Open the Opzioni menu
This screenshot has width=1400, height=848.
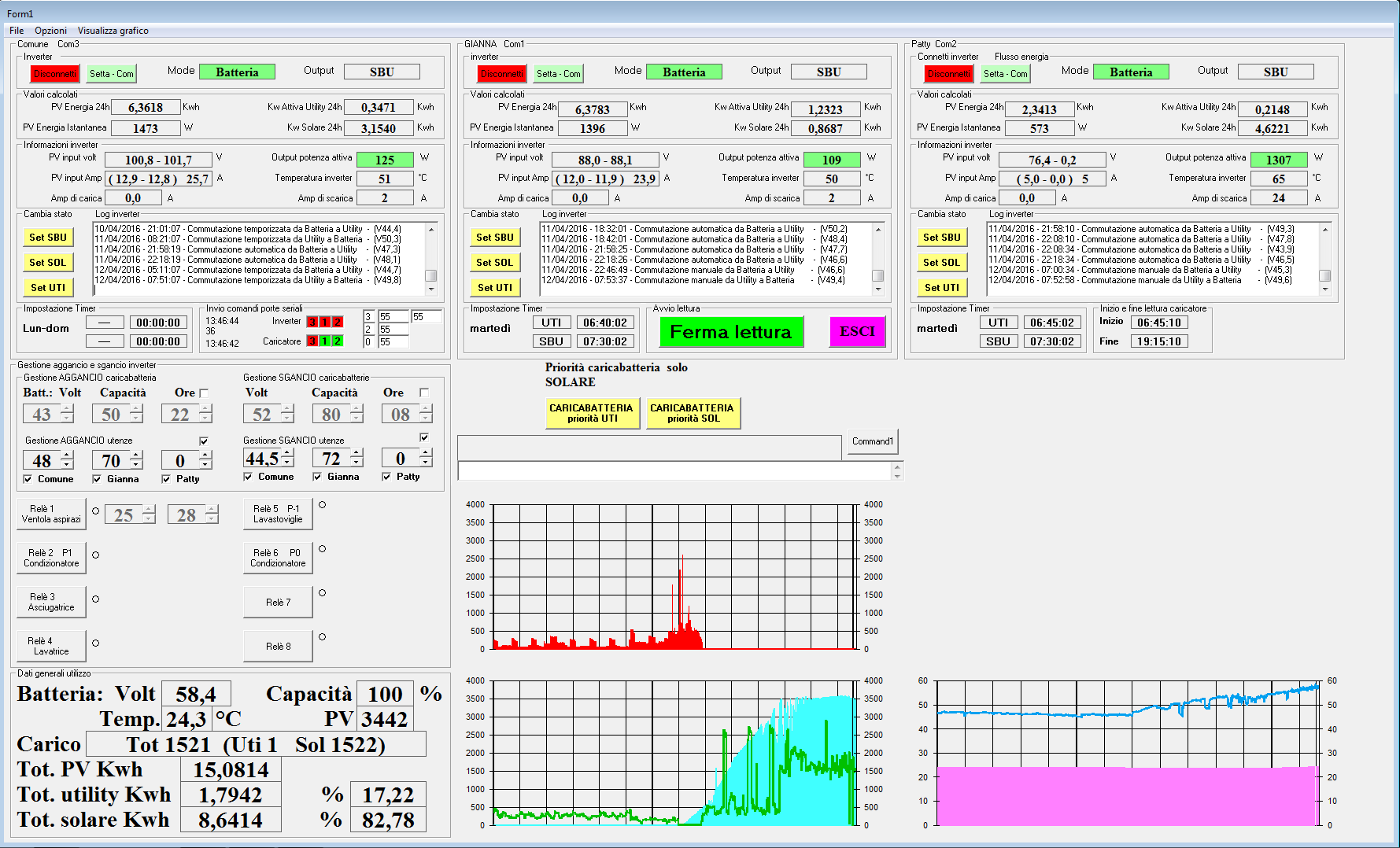coord(50,31)
